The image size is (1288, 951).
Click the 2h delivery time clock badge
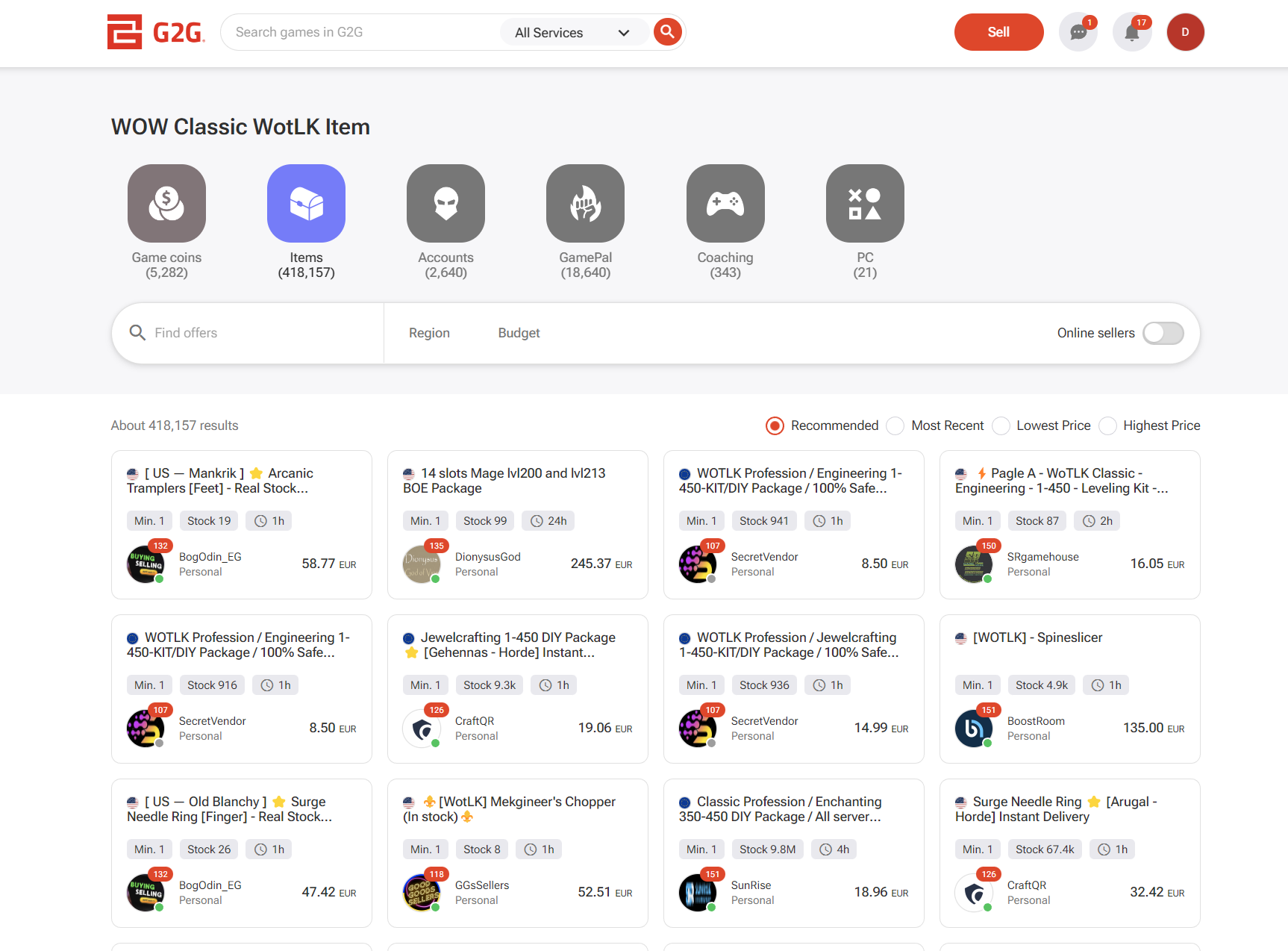1098,521
